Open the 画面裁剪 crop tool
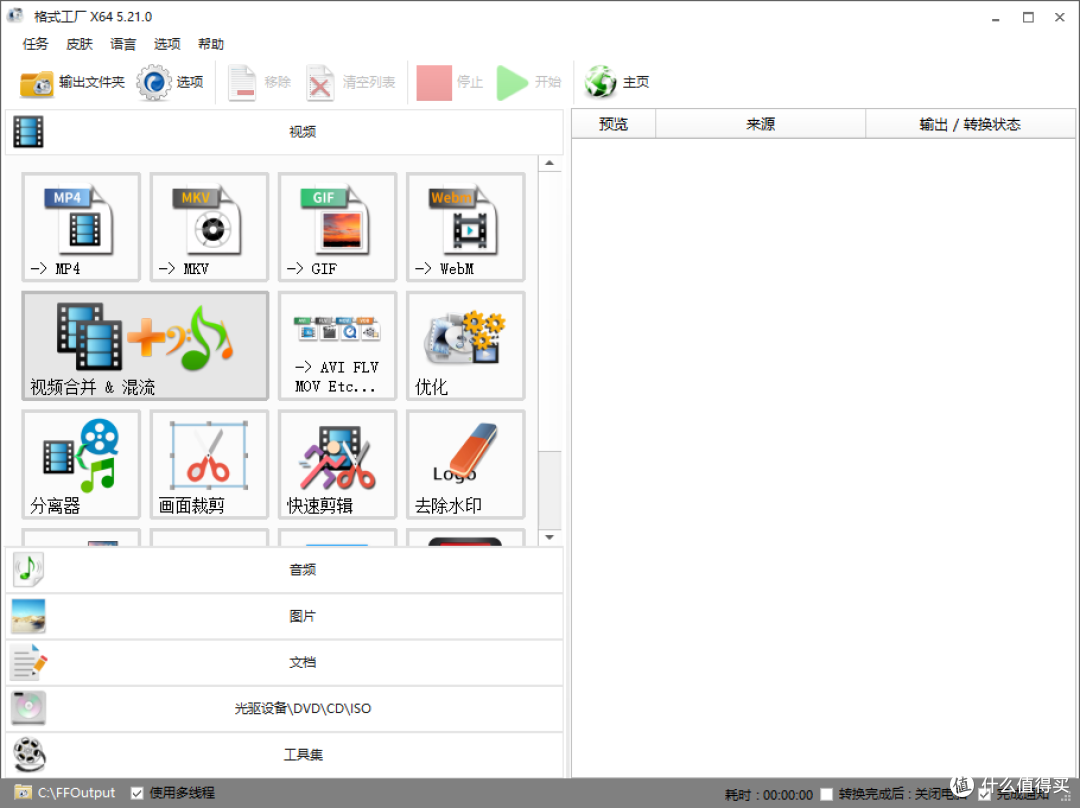1080x808 pixels. (209, 464)
